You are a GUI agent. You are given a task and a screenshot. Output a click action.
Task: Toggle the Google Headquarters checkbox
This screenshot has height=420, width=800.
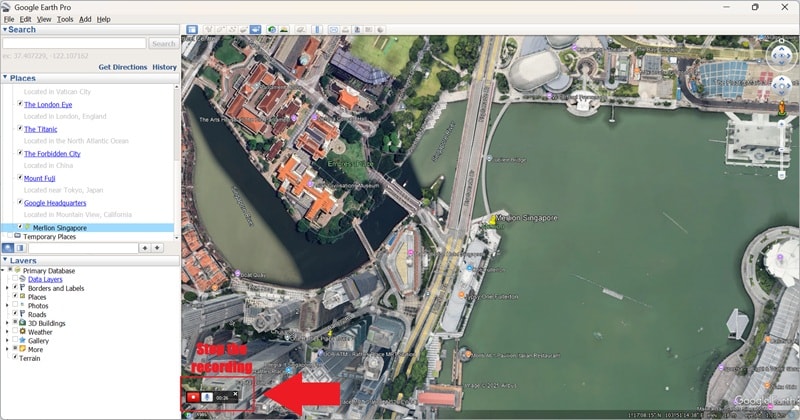(x=20, y=202)
